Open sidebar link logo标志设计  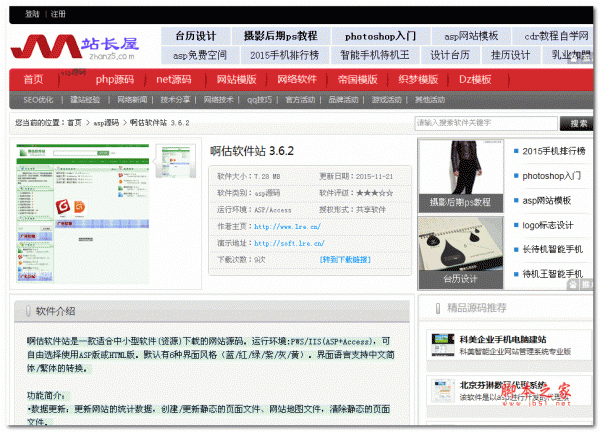pos(548,225)
